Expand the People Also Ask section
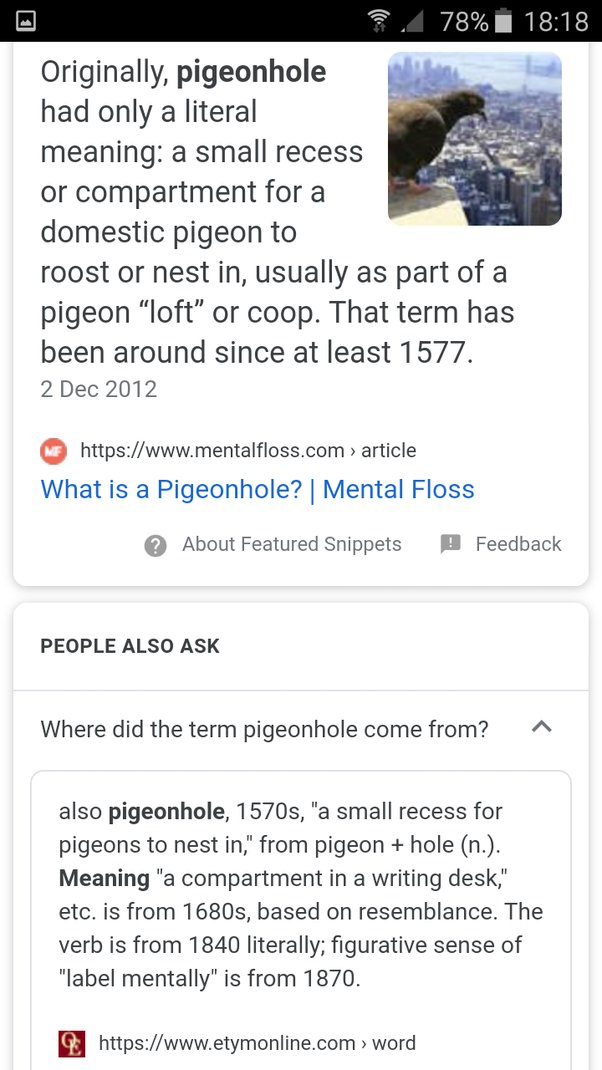 click(x=130, y=646)
